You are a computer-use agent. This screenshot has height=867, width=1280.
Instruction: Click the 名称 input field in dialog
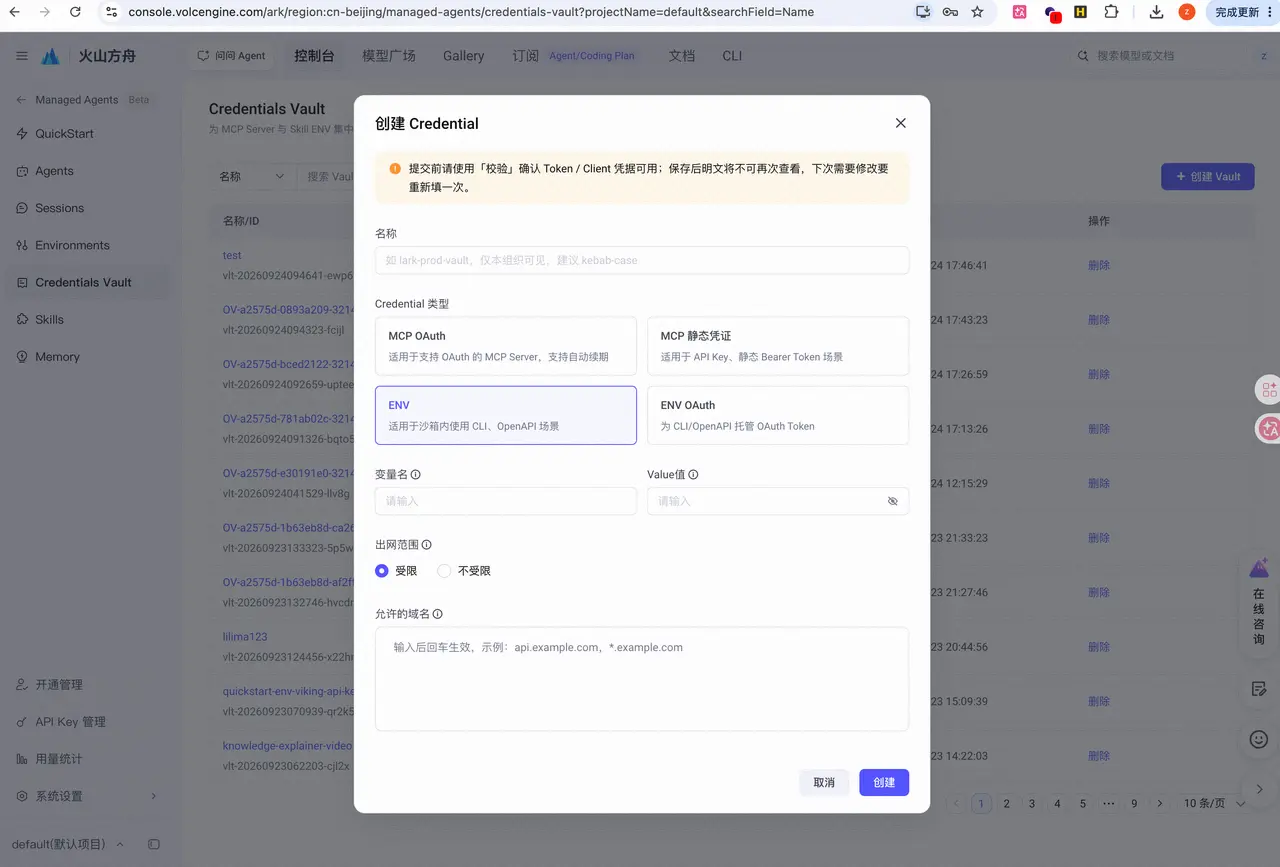click(x=642, y=260)
